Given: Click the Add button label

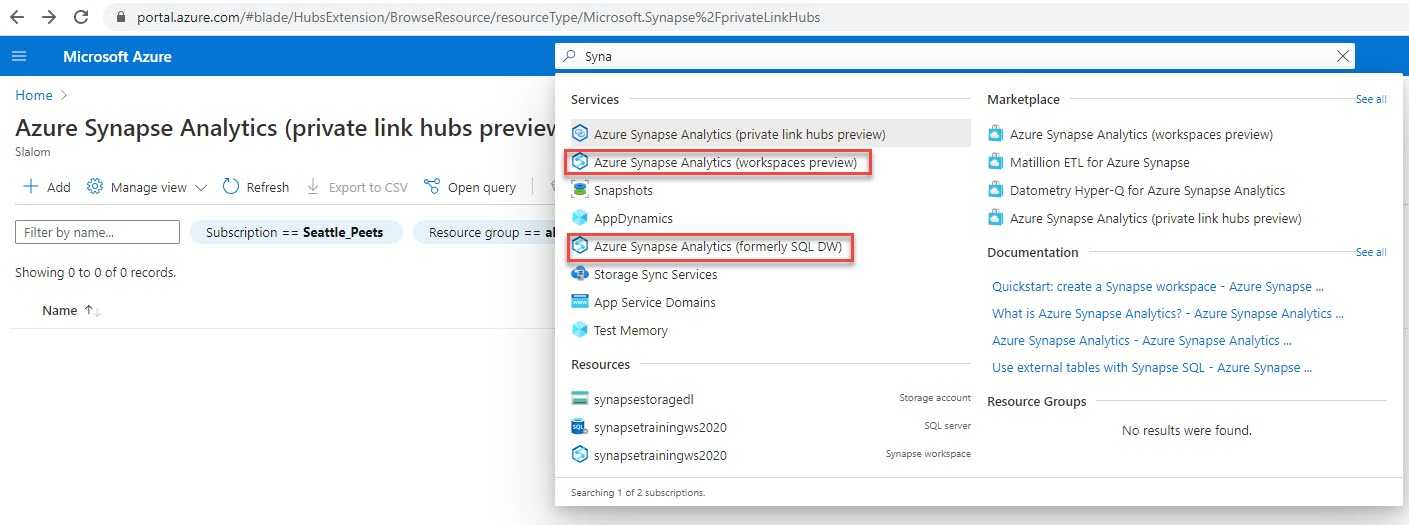Looking at the screenshot, I should [58, 187].
